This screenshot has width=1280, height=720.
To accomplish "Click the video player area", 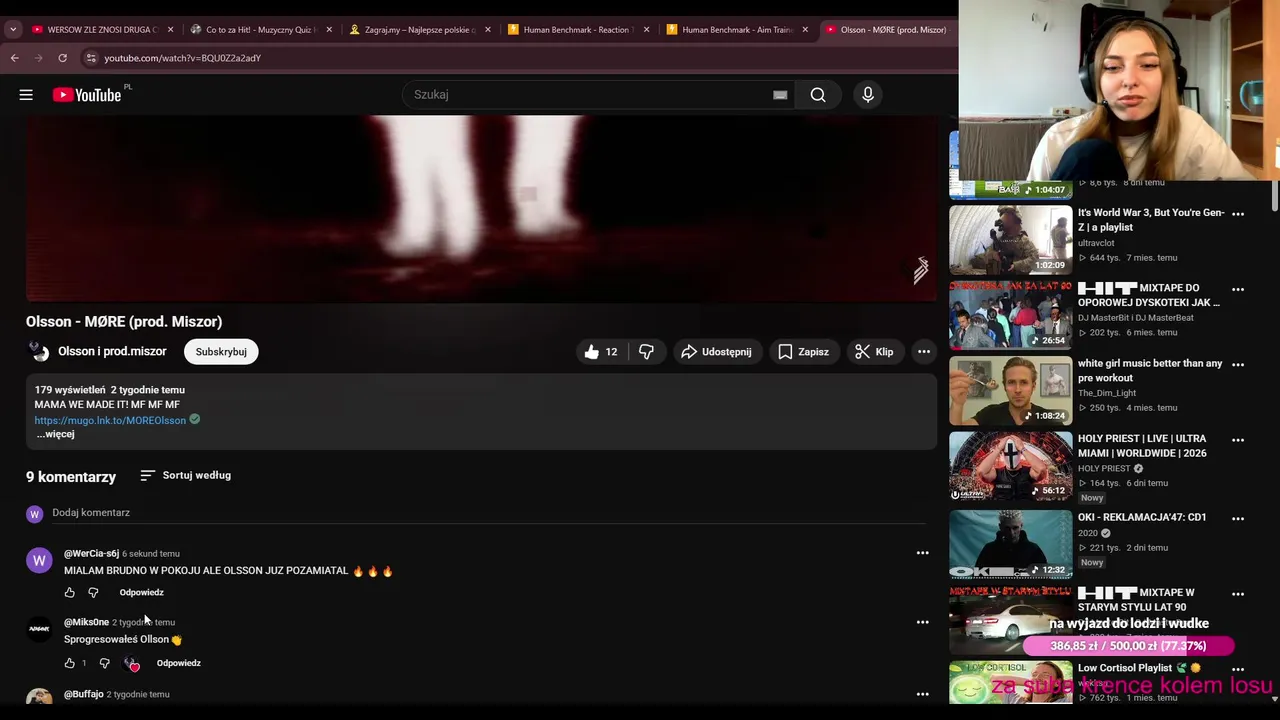I will (x=481, y=208).
